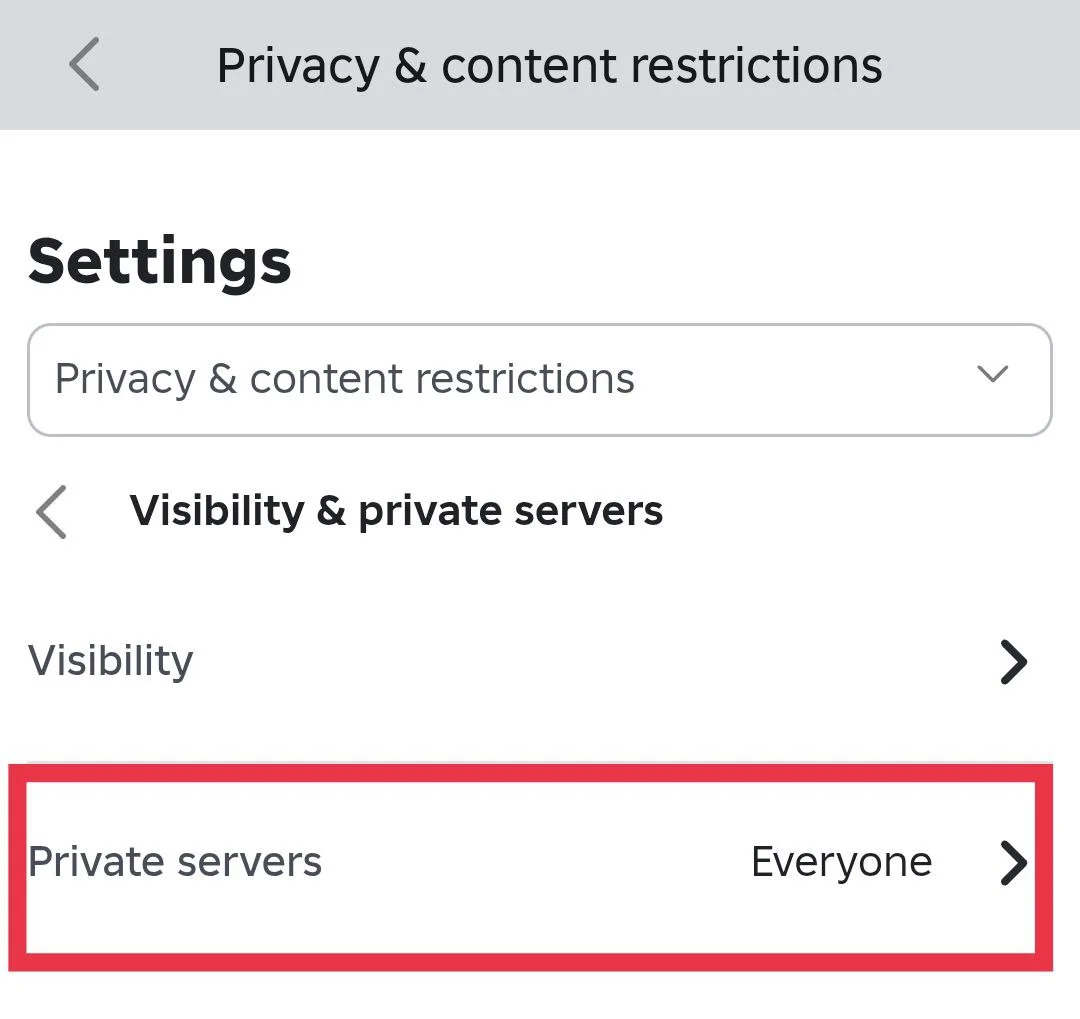The image size is (1080, 1019).
Task: Return to the previous settings screen
Action: [x=84, y=63]
